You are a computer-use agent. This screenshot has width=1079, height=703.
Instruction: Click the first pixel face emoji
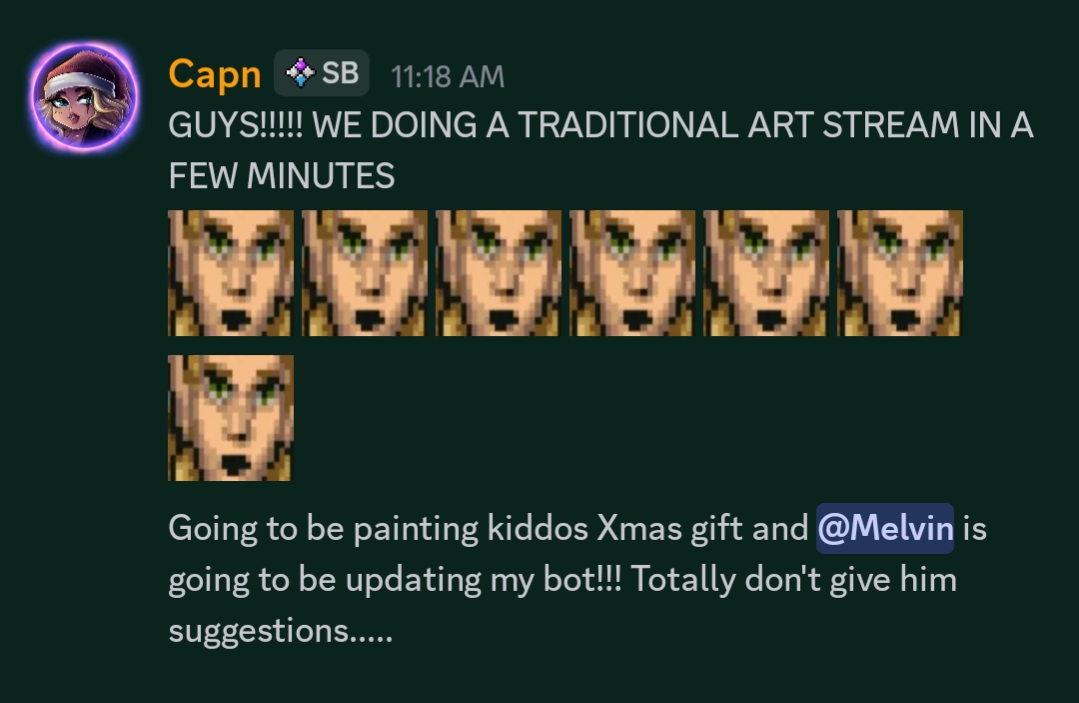pyautogui.click(x=231, y=272)
